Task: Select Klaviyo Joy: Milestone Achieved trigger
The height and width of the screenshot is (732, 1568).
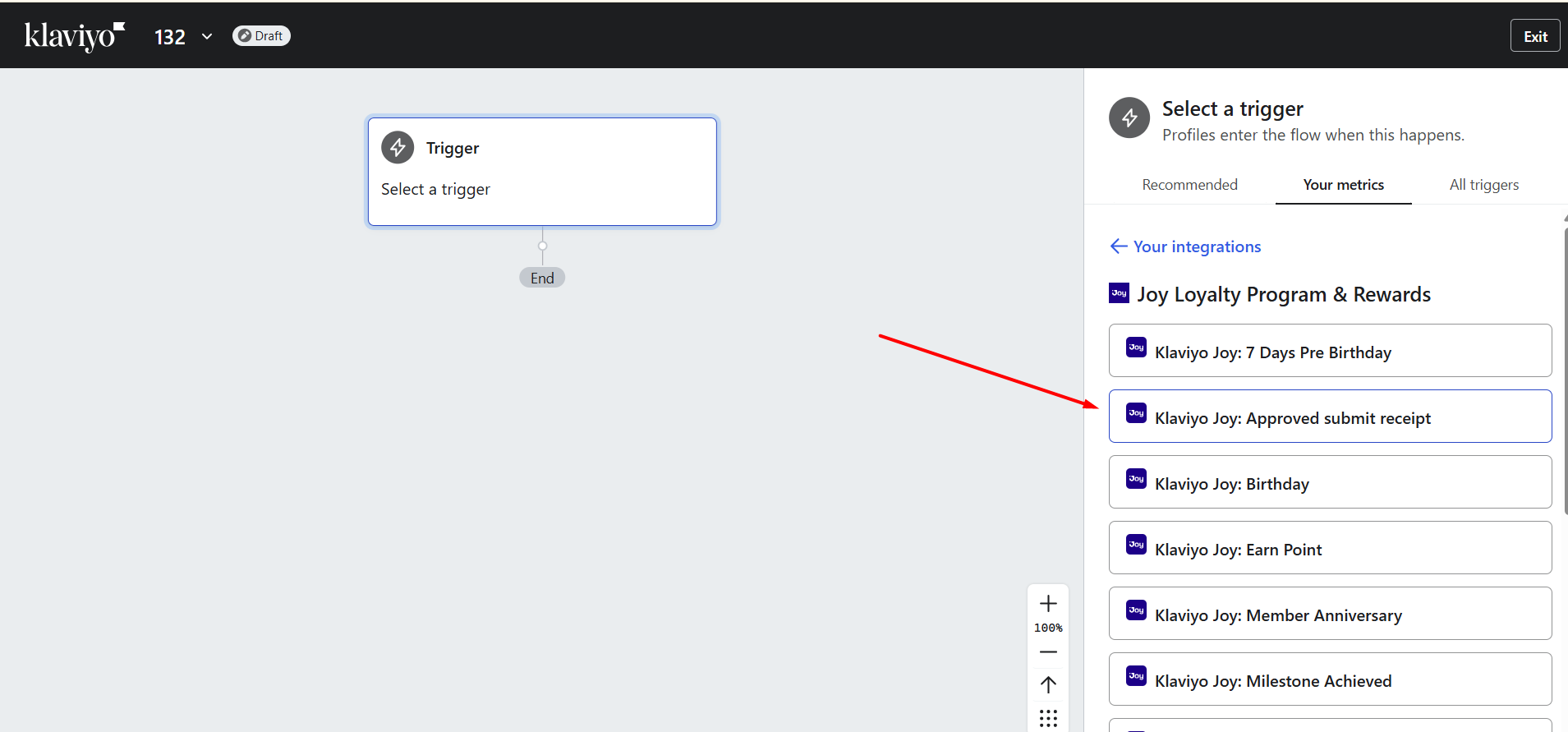Action: [1329, 679]
